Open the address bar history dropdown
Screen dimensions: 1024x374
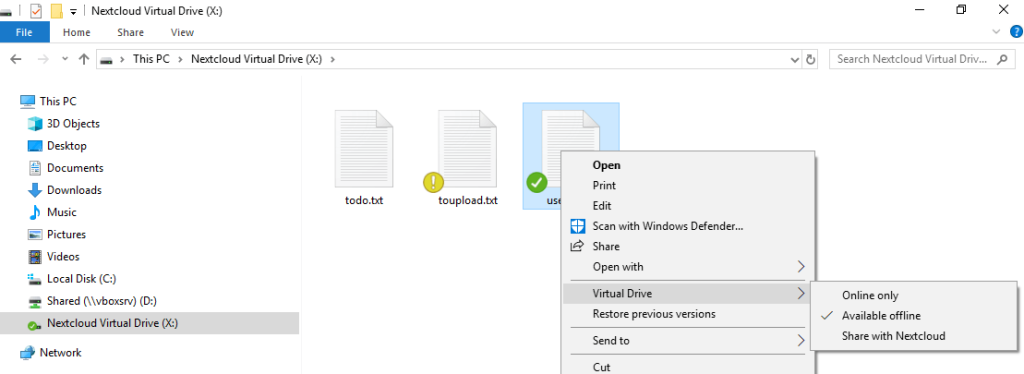coord(795,59)
